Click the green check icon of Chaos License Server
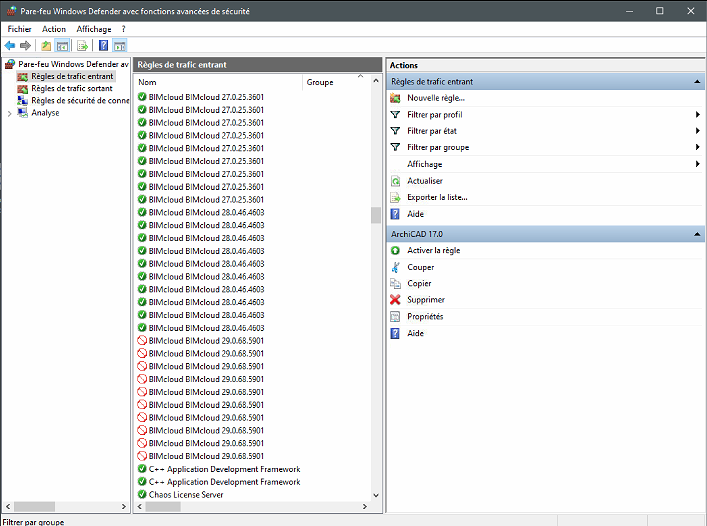Image resolution: width=707 pixels, height=526 pixels. coord(142,494)
